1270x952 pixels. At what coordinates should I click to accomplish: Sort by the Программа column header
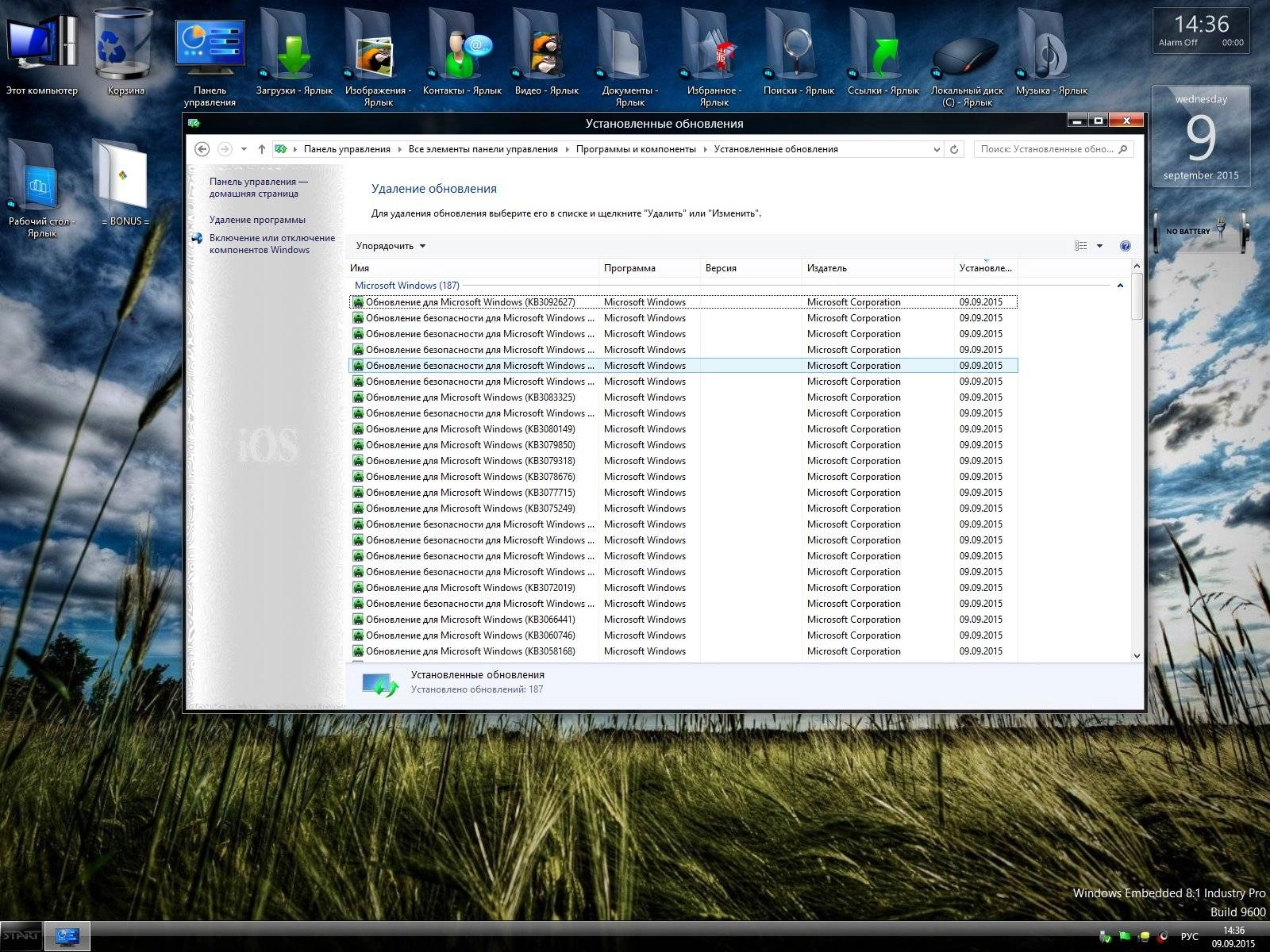pos(650,268)
